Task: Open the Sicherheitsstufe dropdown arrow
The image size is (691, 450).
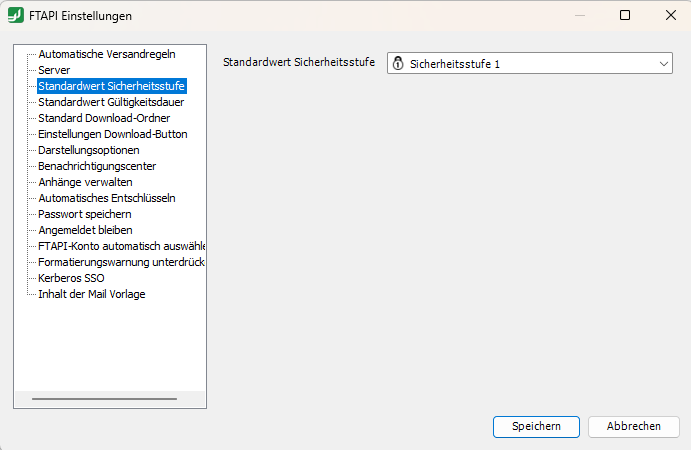Action: [x=665, y=64]
